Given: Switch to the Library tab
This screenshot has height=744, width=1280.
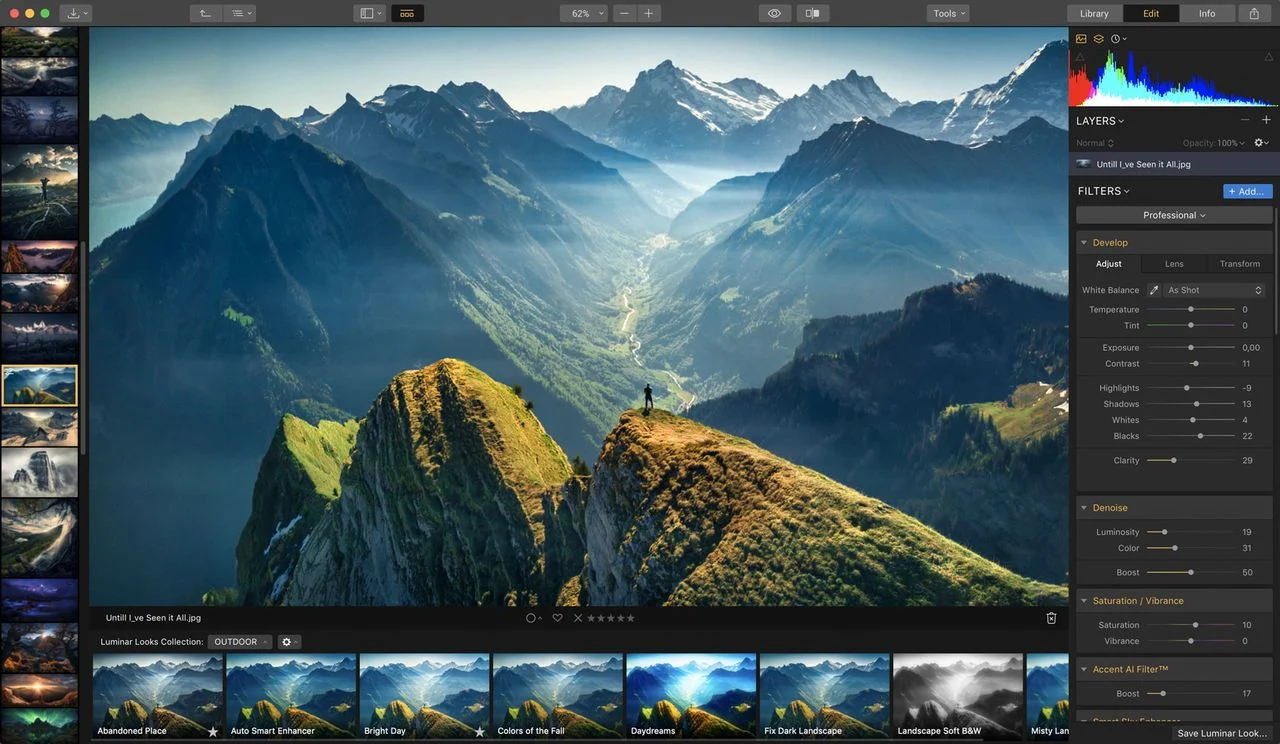Looking at the screenshot, I should click(1094, 13).
